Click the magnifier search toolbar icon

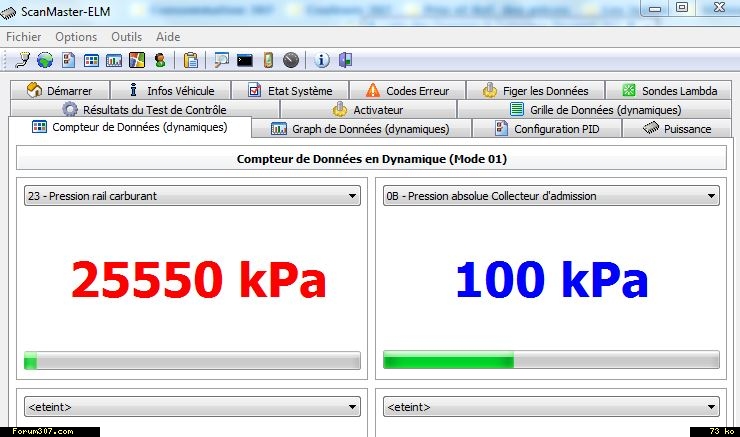click(221, 60)
